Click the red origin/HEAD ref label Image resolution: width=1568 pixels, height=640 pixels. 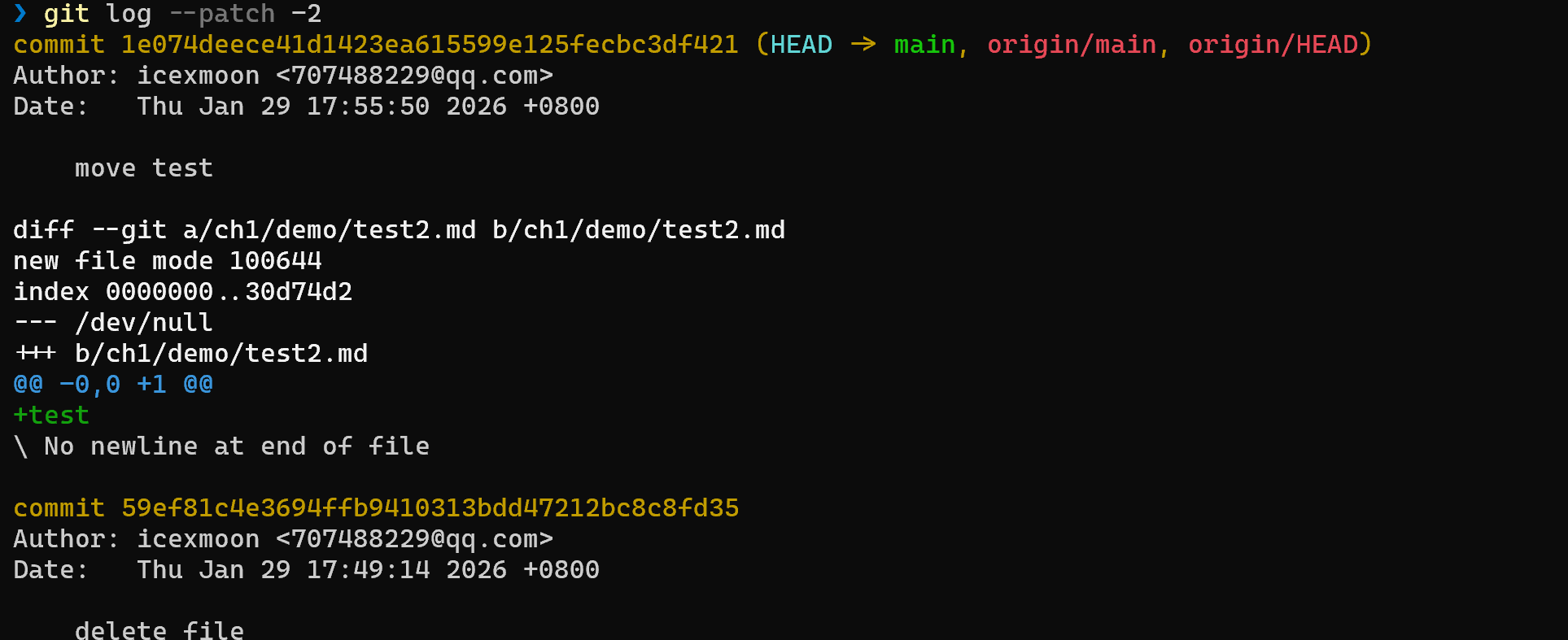1273,45
